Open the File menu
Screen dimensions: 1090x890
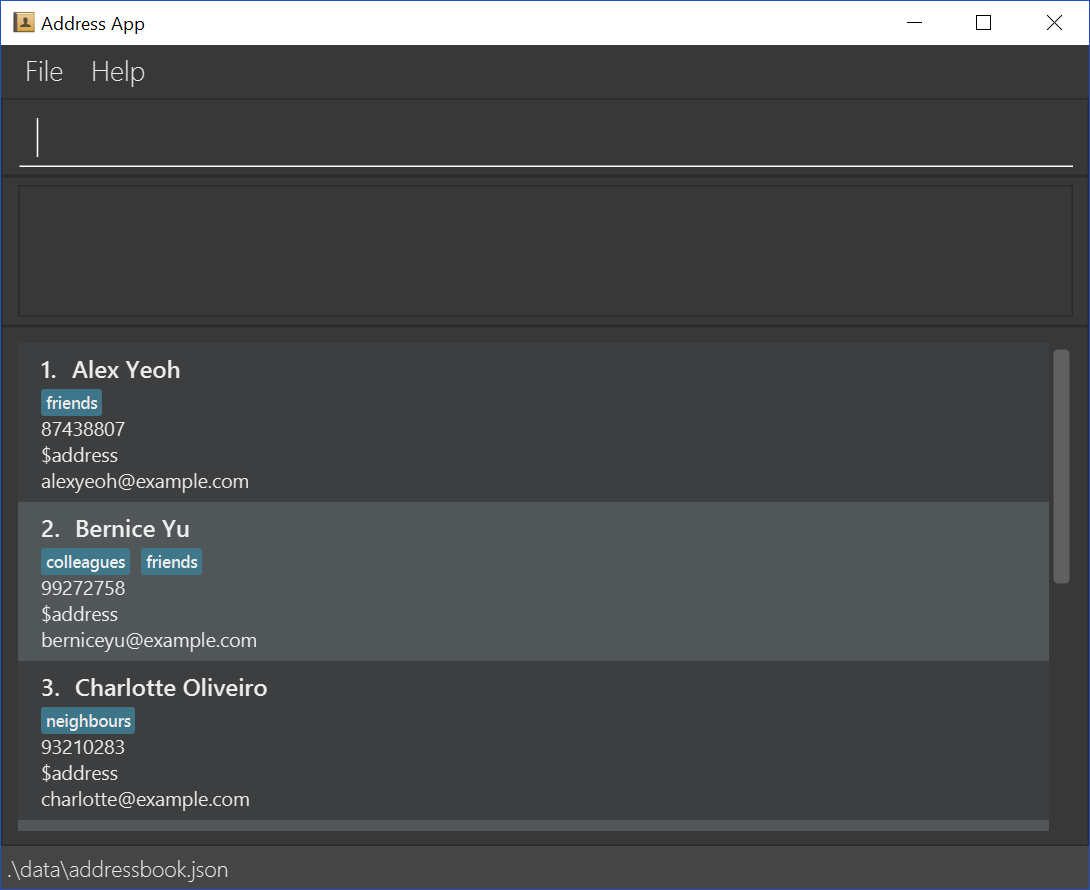coord(44,72)
